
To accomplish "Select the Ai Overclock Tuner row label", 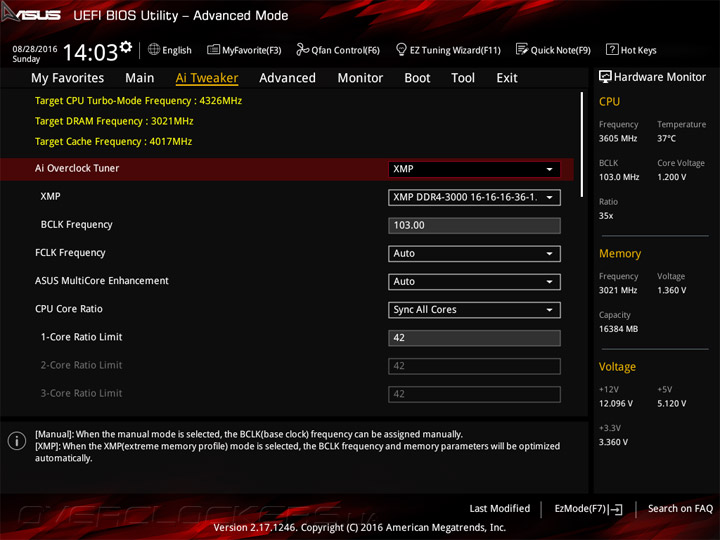I will (x=77, y=169).
